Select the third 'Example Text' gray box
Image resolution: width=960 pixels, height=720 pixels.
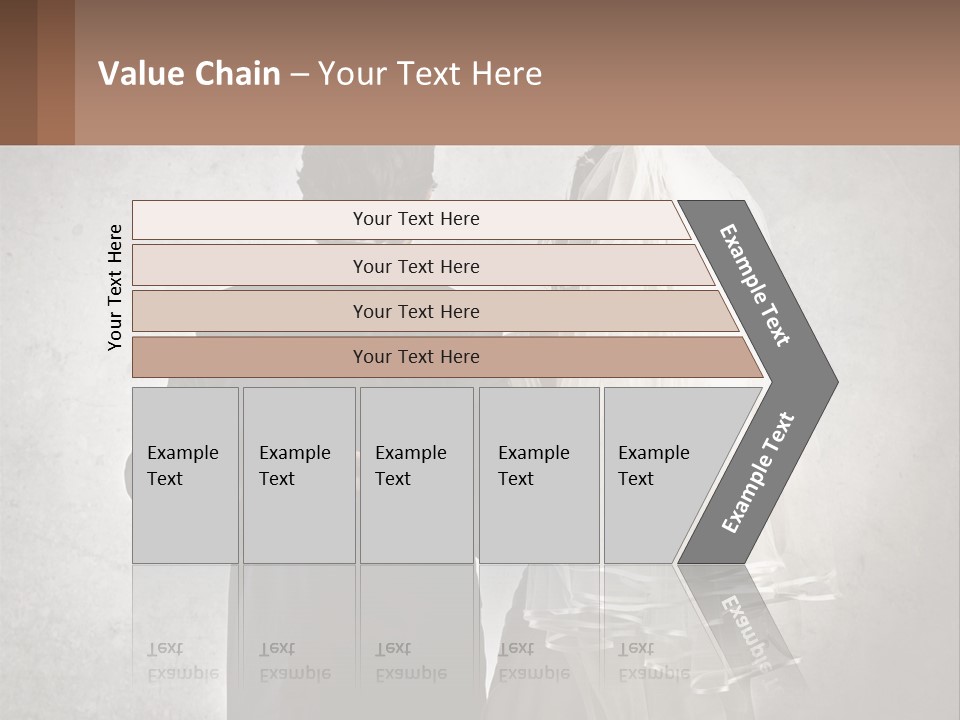[x=416, y=475]
